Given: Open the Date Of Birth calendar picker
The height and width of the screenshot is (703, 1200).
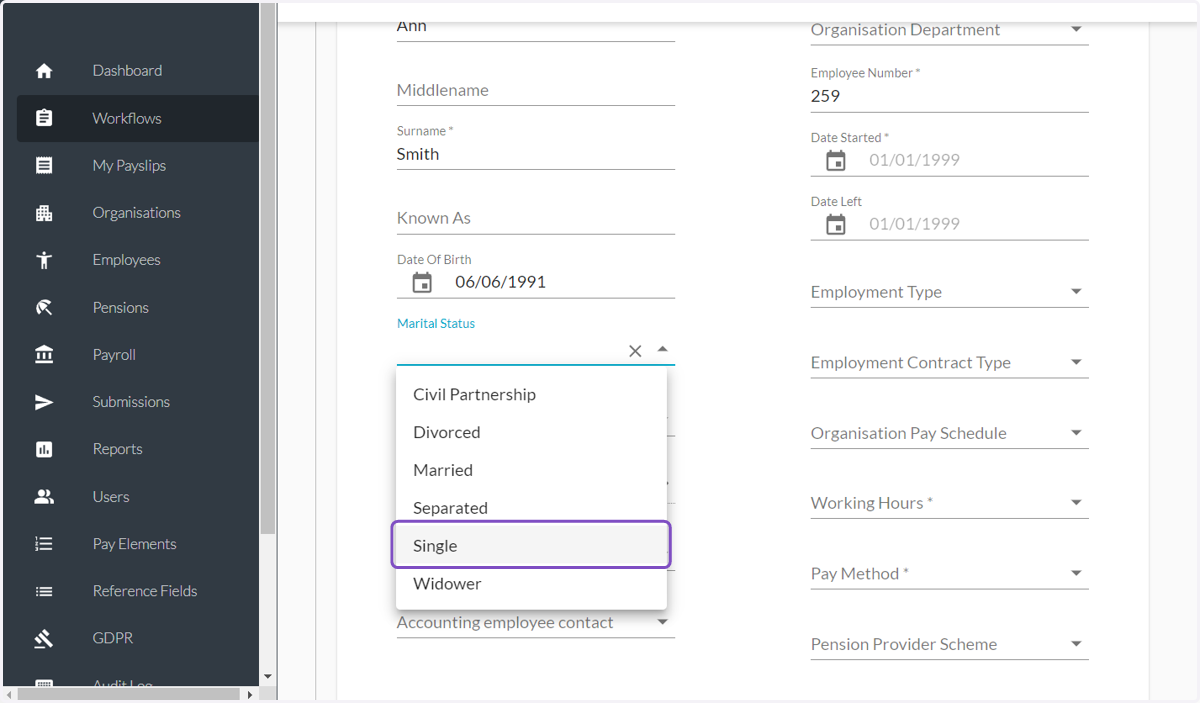Looking at the screenshot, I should (x=422, y=283).
